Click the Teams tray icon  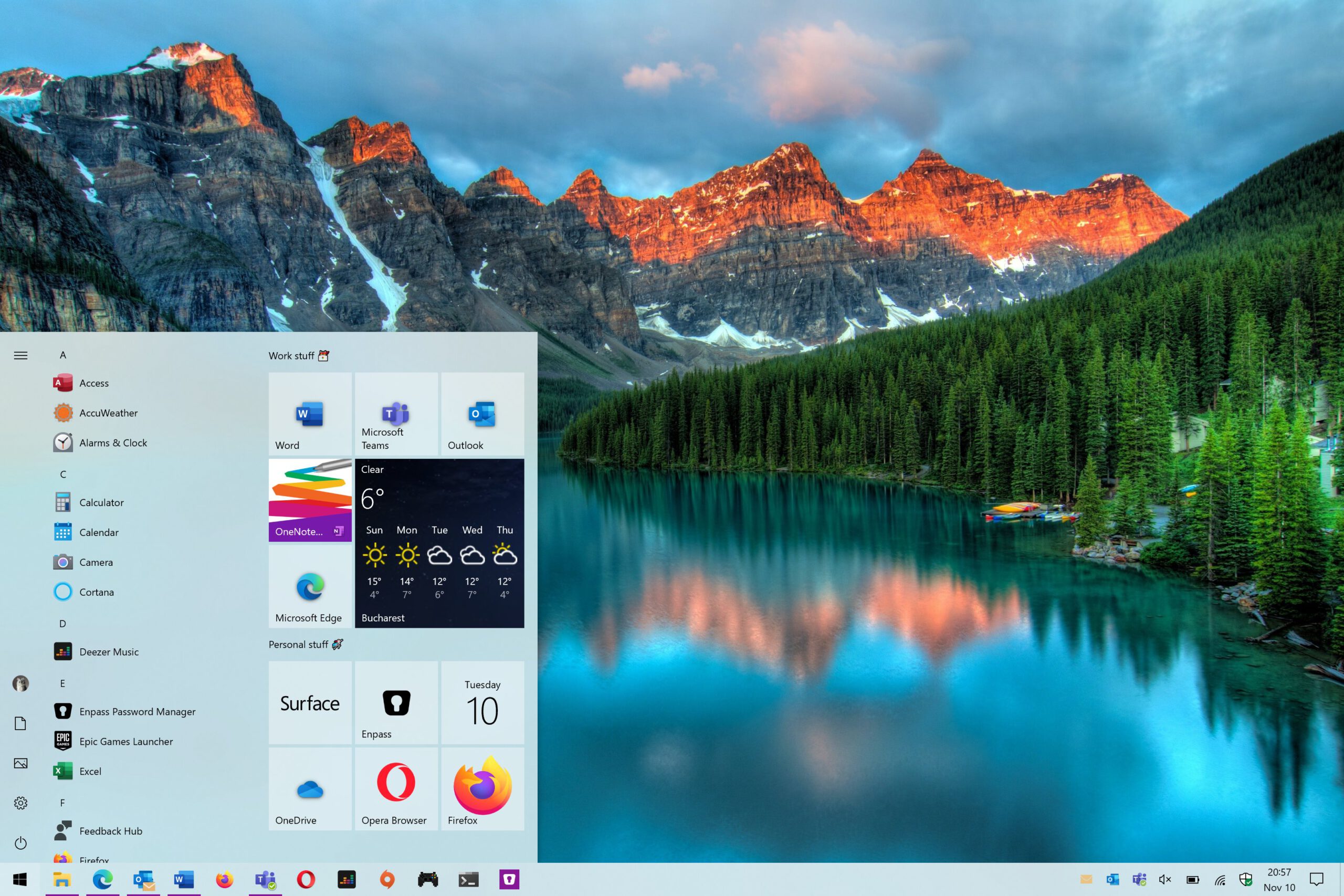pos(1139,879)
